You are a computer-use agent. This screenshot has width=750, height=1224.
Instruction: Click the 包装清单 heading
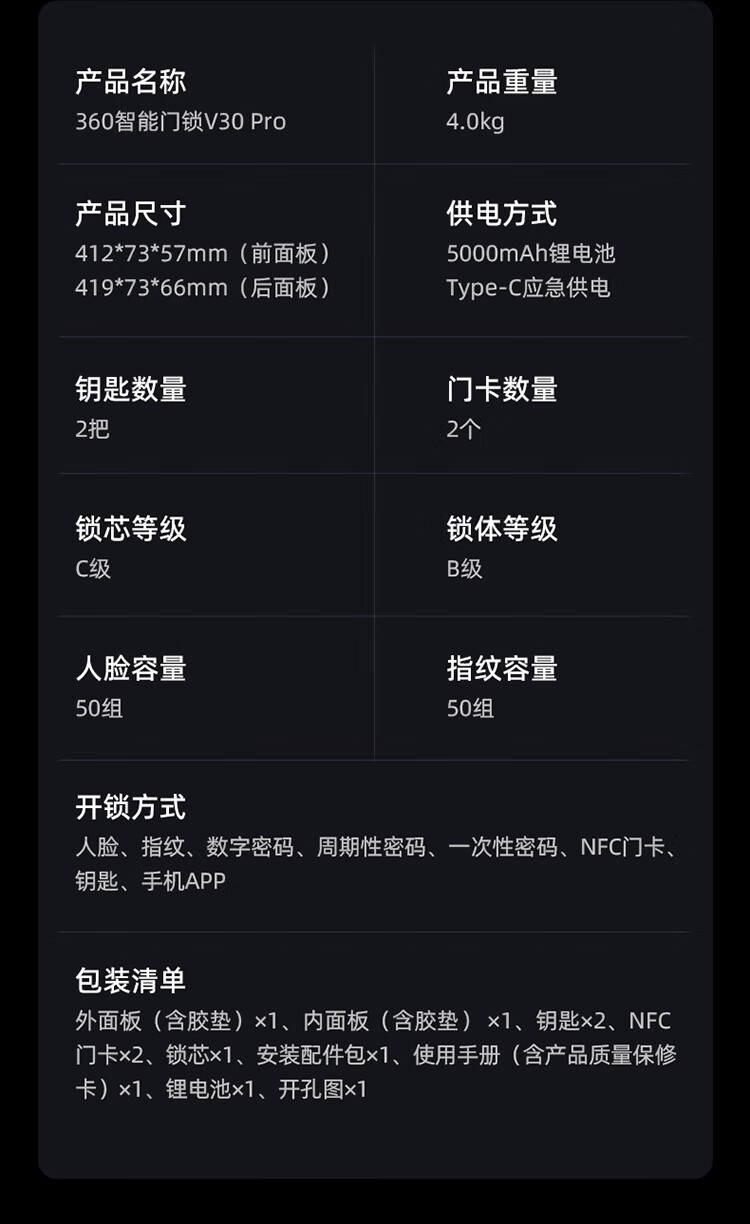(x=130, y=981)
